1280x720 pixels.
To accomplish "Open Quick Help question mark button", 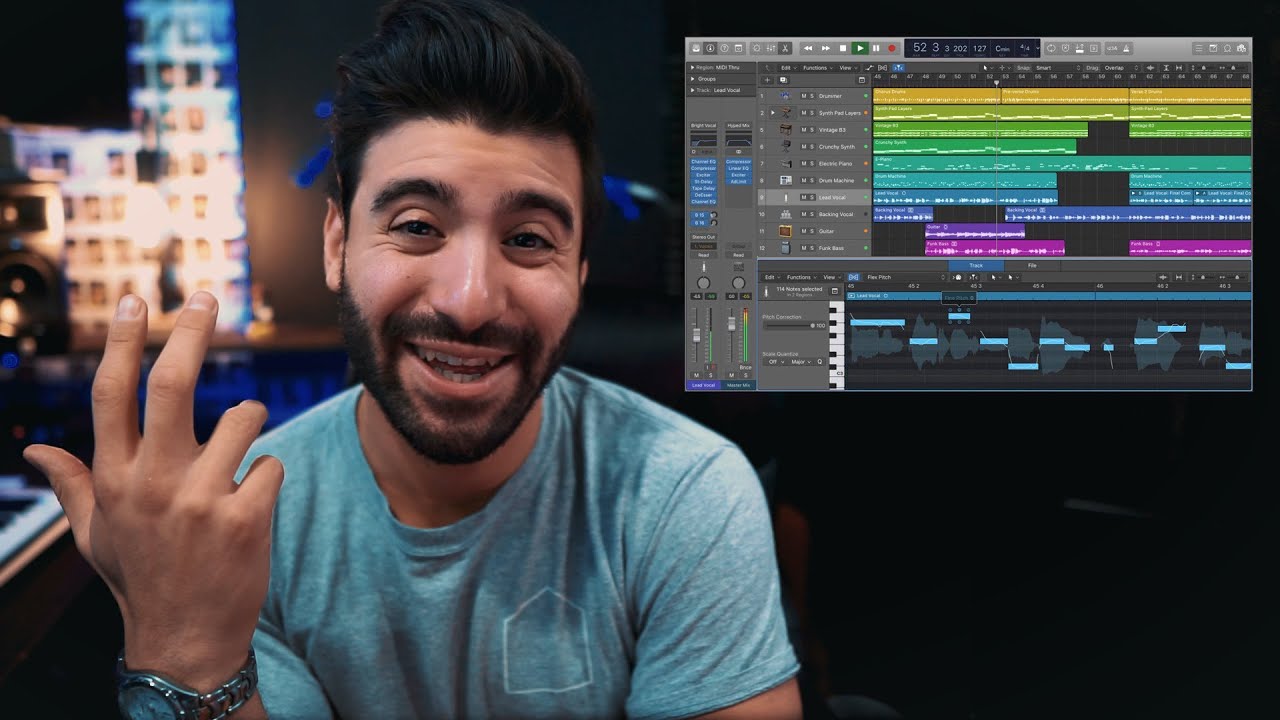I will tap(724, 48).
